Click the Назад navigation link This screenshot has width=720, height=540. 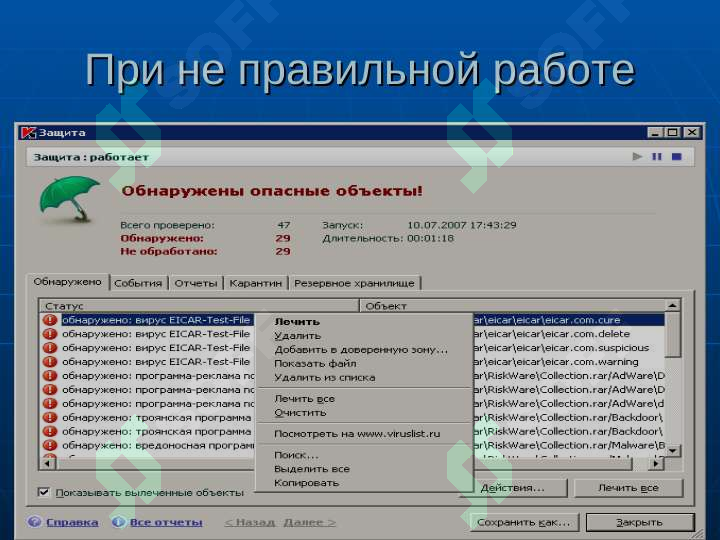[x=250, y=523]
